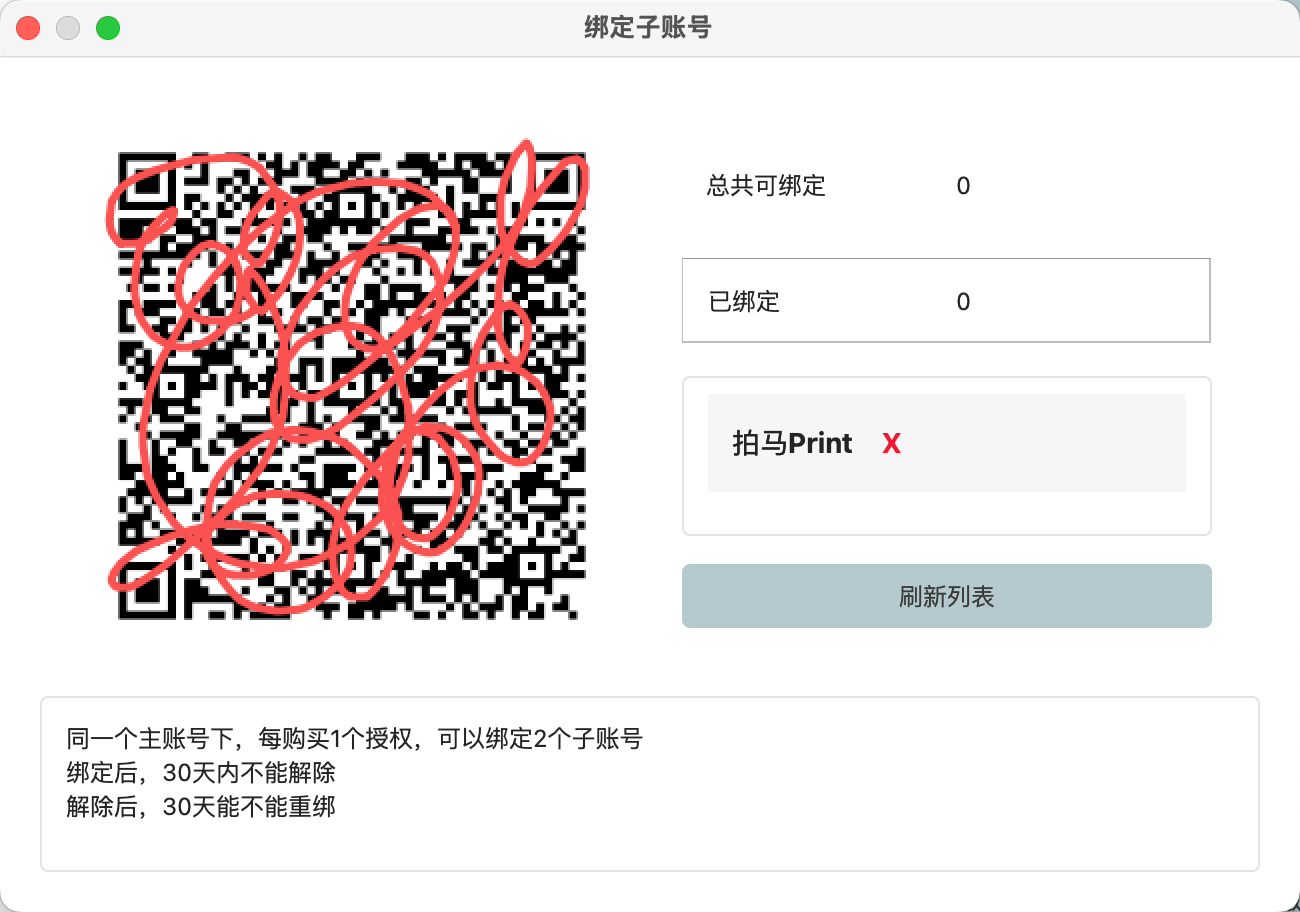The image size is (1300, 912).
Task: Click the 刷新列表 button
Action: click(x=946, y=597)
